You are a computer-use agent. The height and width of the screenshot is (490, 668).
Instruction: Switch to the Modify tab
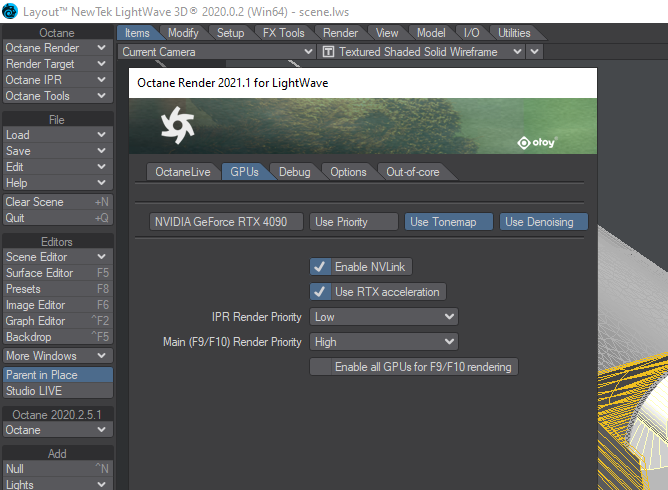pos(183,33)
